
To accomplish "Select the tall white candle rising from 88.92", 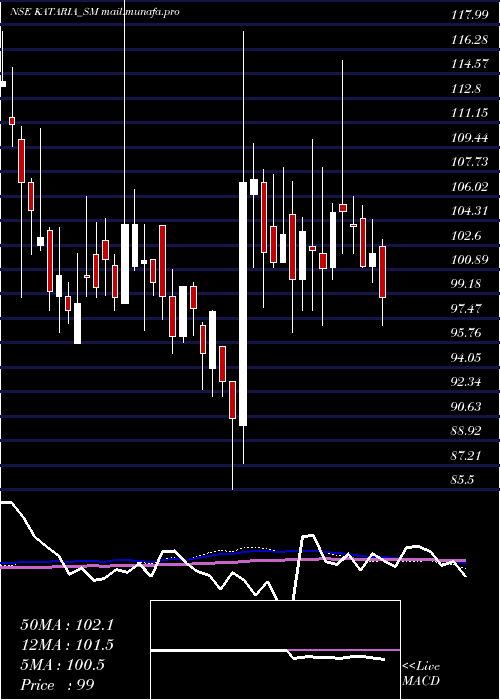I will click(243, 304).
